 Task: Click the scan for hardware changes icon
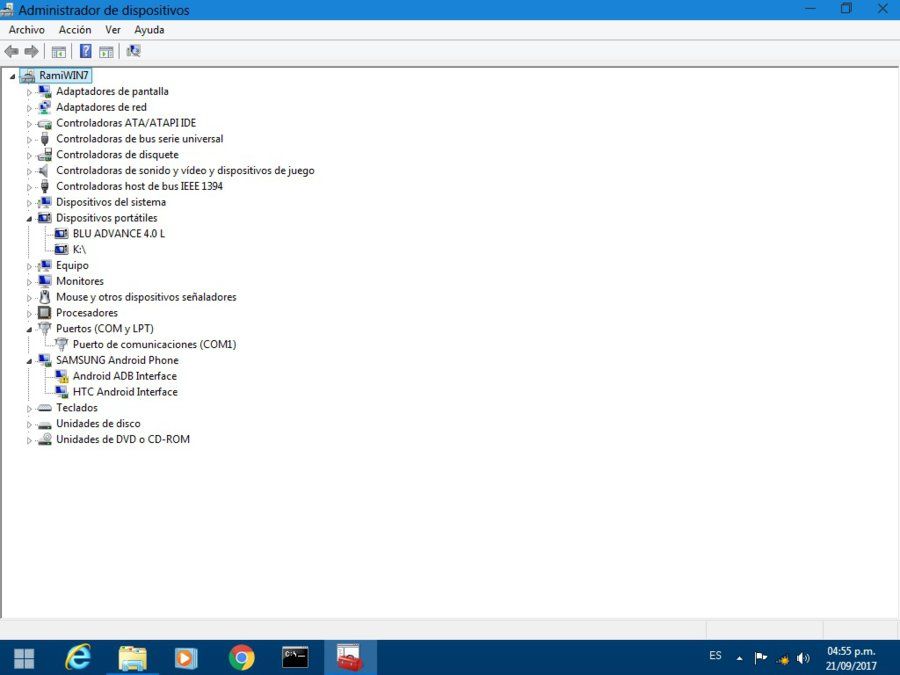pos(133,51)
